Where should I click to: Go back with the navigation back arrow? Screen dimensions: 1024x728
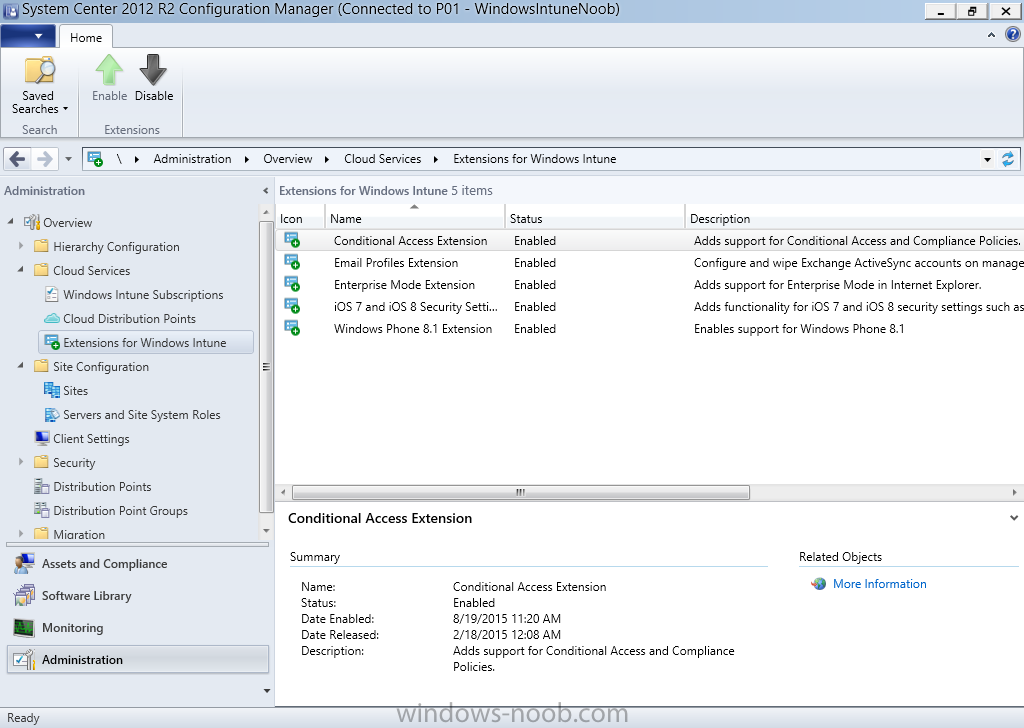(18, 159)
